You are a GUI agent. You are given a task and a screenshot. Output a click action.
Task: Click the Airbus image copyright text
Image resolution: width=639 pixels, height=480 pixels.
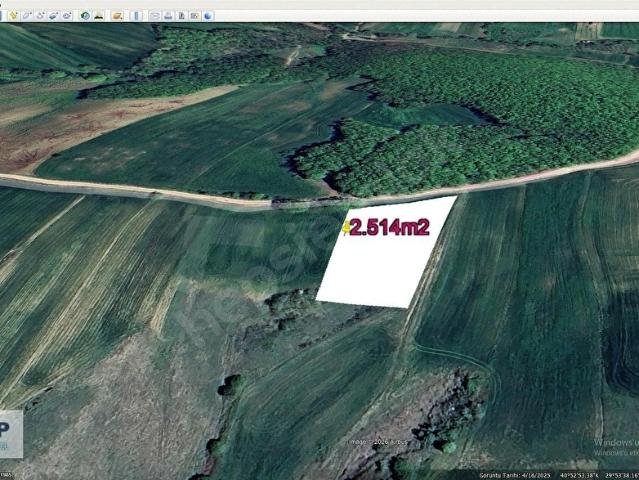coord(379,442)
